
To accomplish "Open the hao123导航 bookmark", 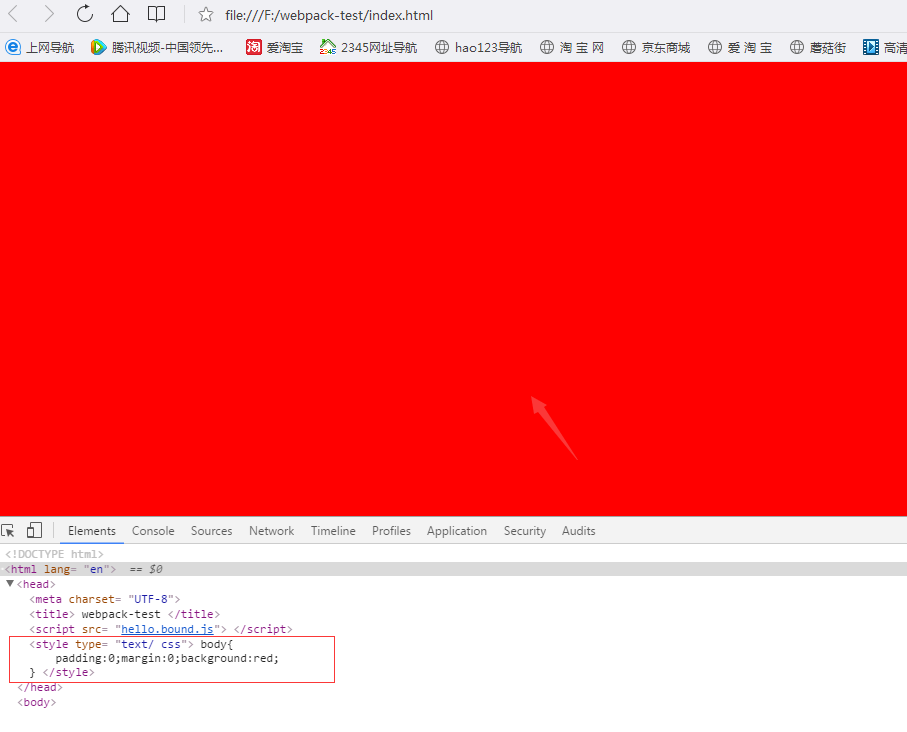I will pyautogui.click(x=478, y=47).
